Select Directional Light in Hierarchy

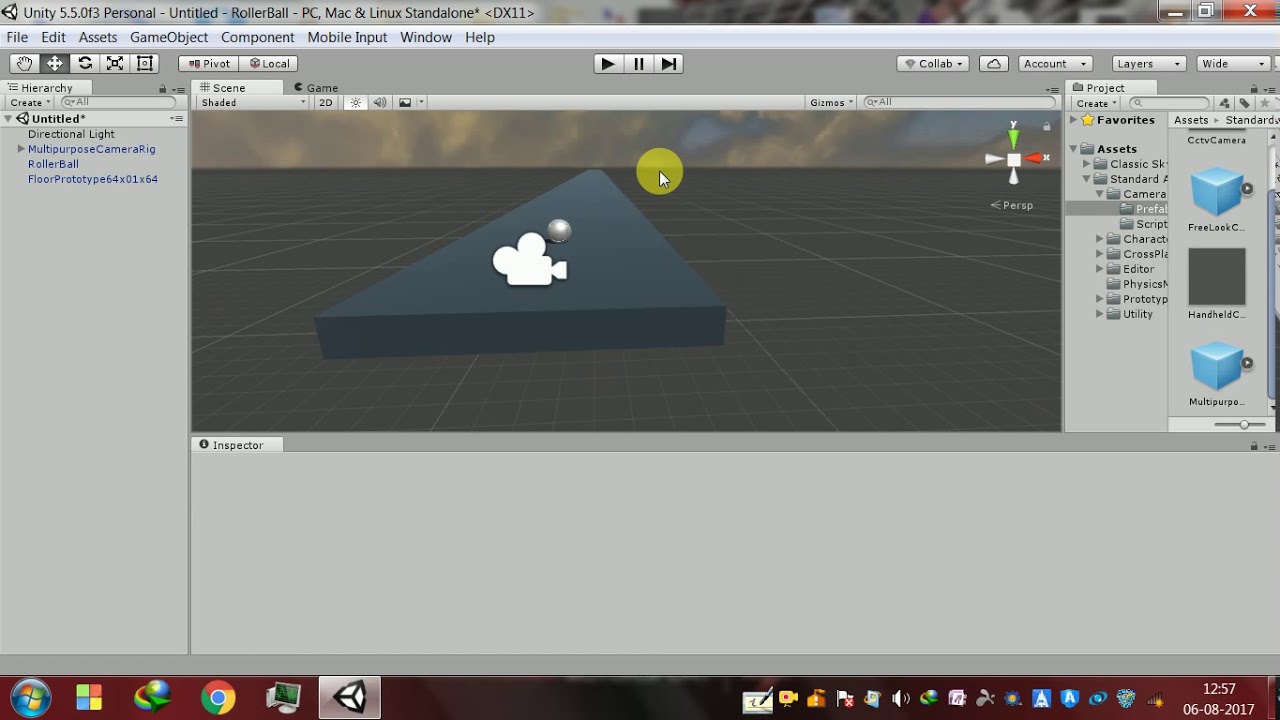tap(71, 134)
